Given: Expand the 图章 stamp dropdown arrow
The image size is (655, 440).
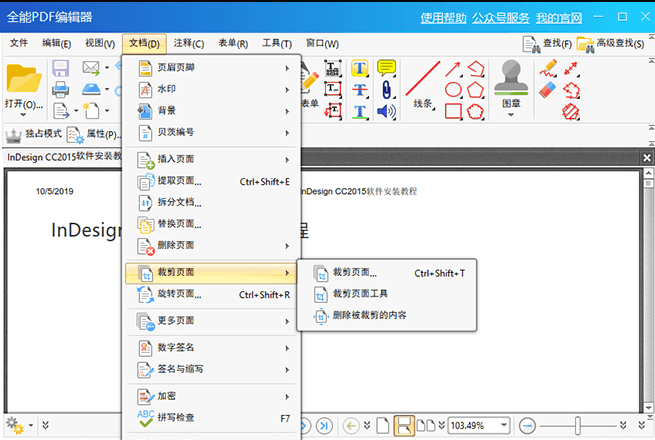Looking at the screenshot, I should [x=510, y=115].
